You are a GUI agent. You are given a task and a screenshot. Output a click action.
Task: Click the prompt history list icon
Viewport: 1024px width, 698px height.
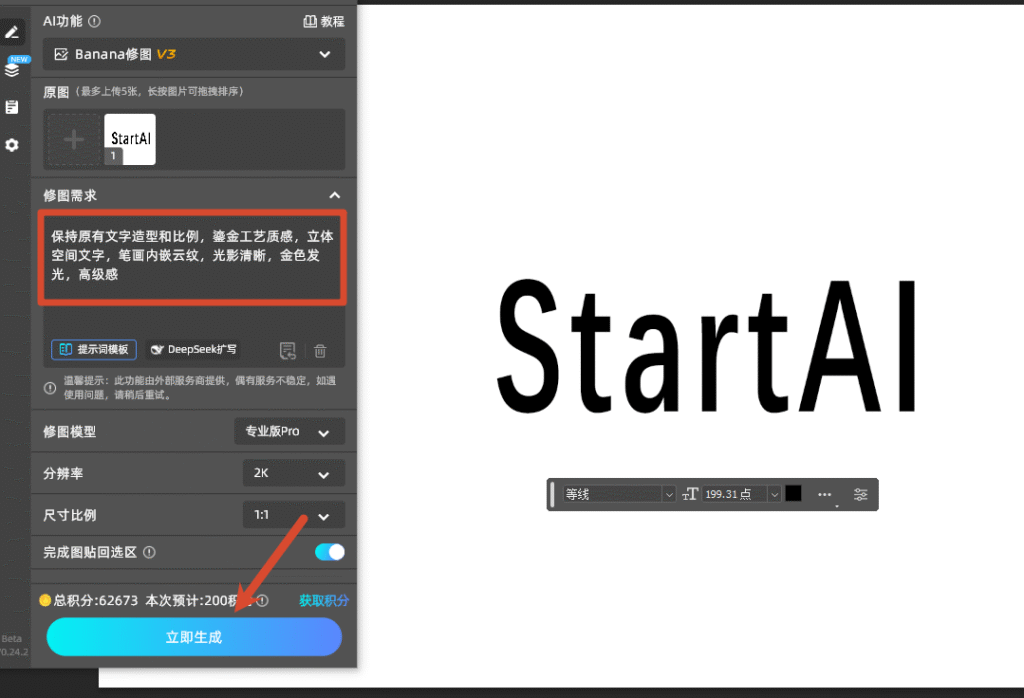pos(287,351)
